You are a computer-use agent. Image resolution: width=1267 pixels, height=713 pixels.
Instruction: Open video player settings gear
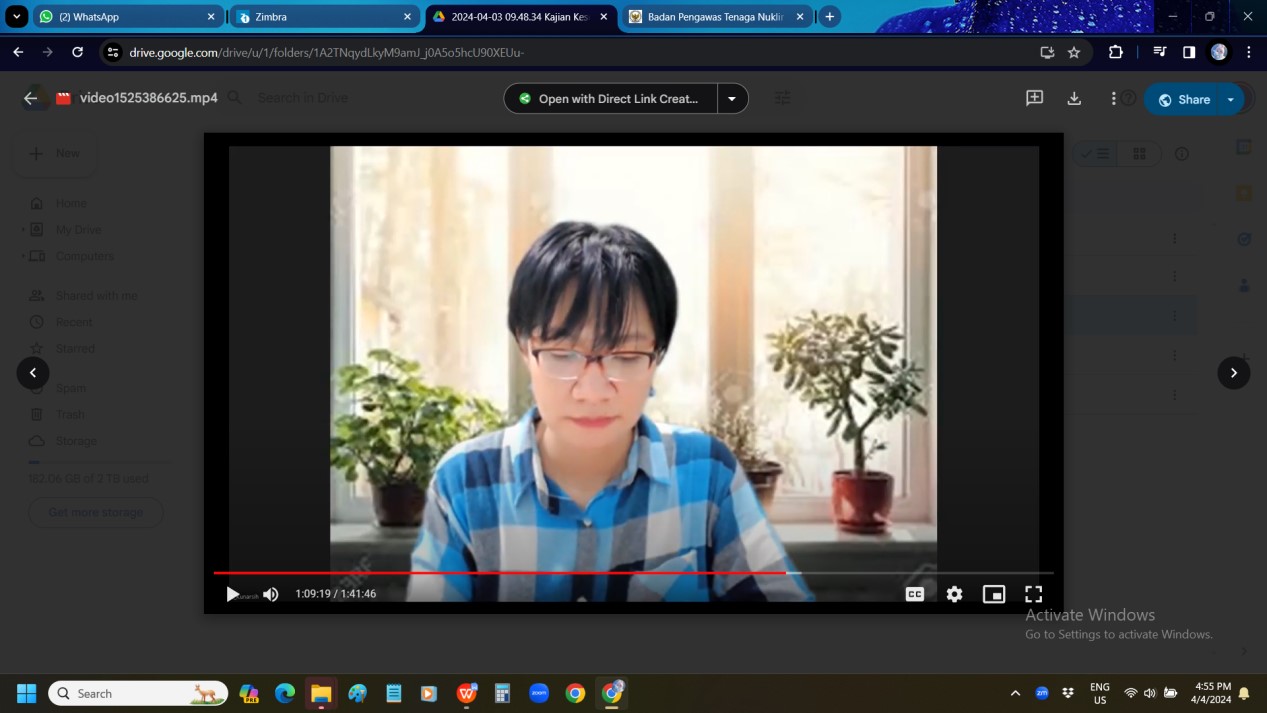[954, 594]
